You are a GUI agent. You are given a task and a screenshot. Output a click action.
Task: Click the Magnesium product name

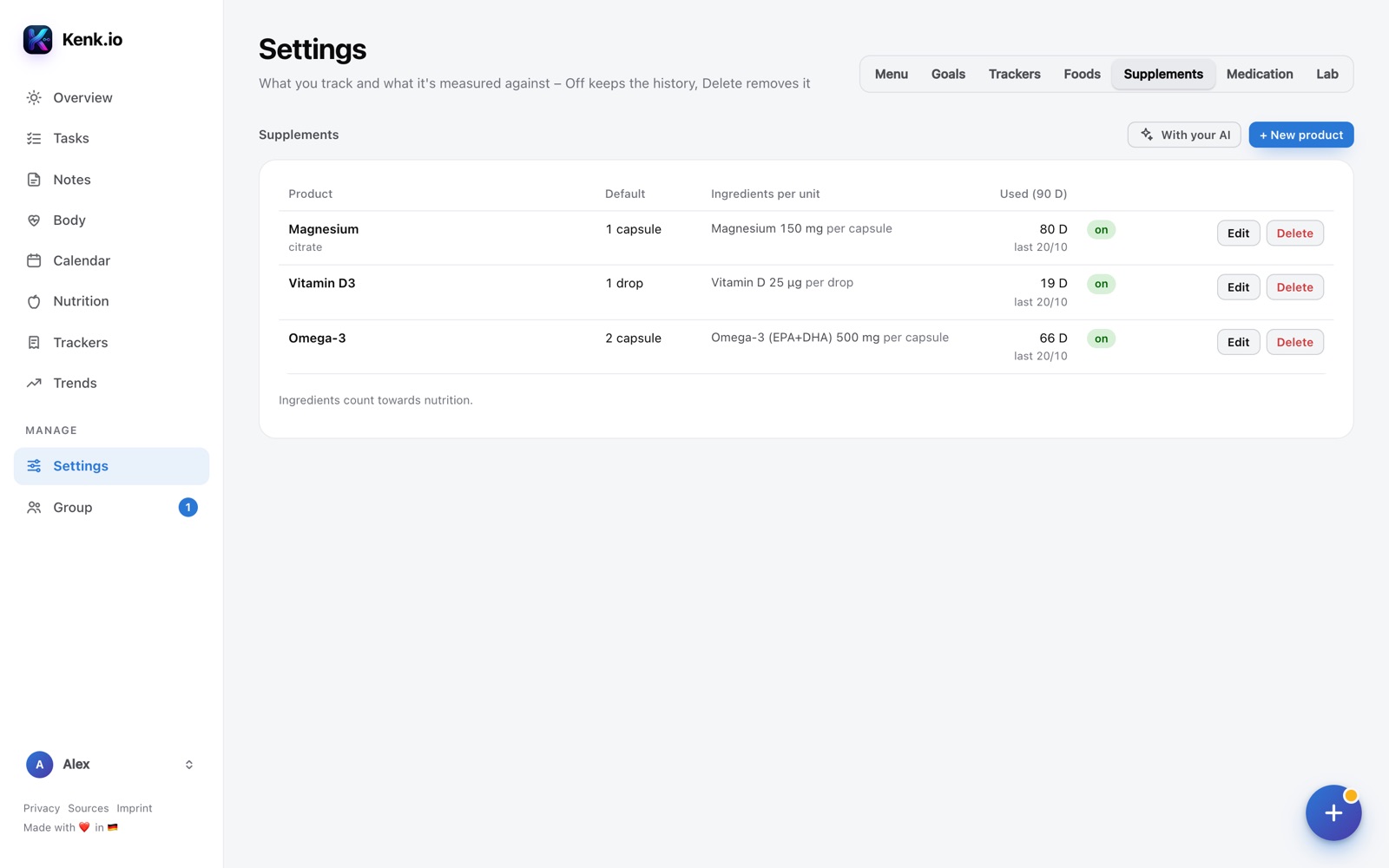click(x=323, y=229)
